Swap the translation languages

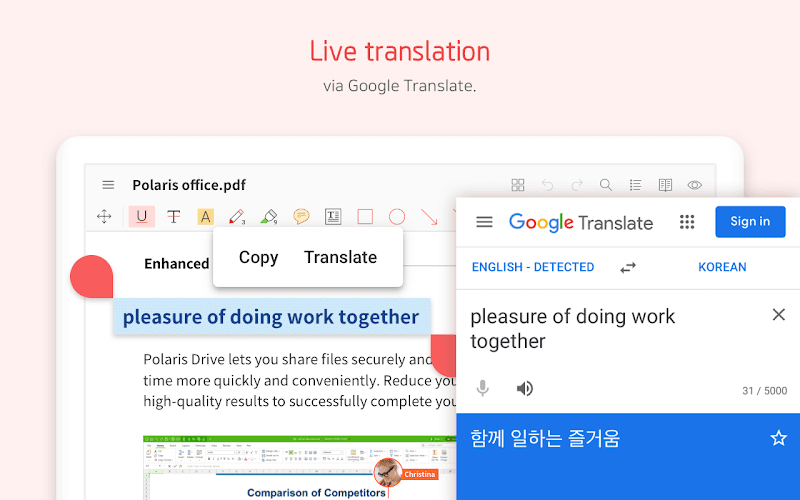coord(628,267)
